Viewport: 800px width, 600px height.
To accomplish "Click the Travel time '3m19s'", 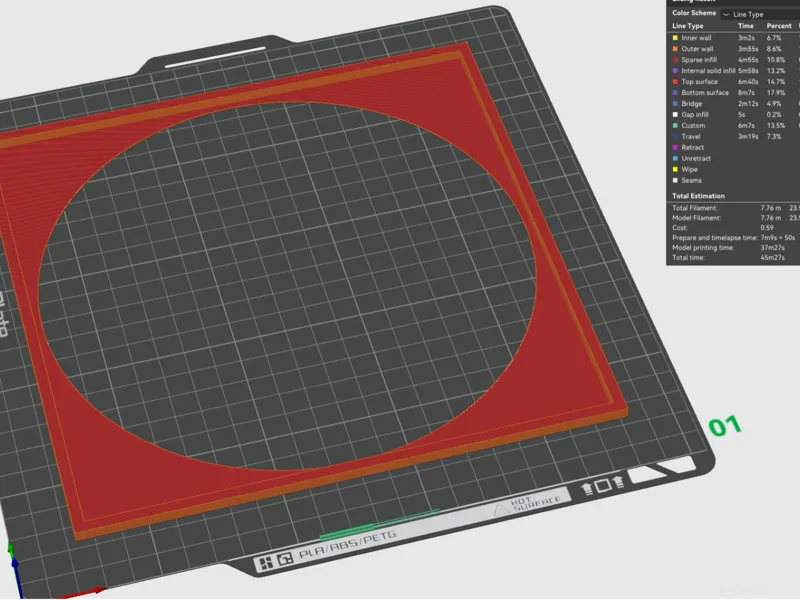I will pos(748,137).
